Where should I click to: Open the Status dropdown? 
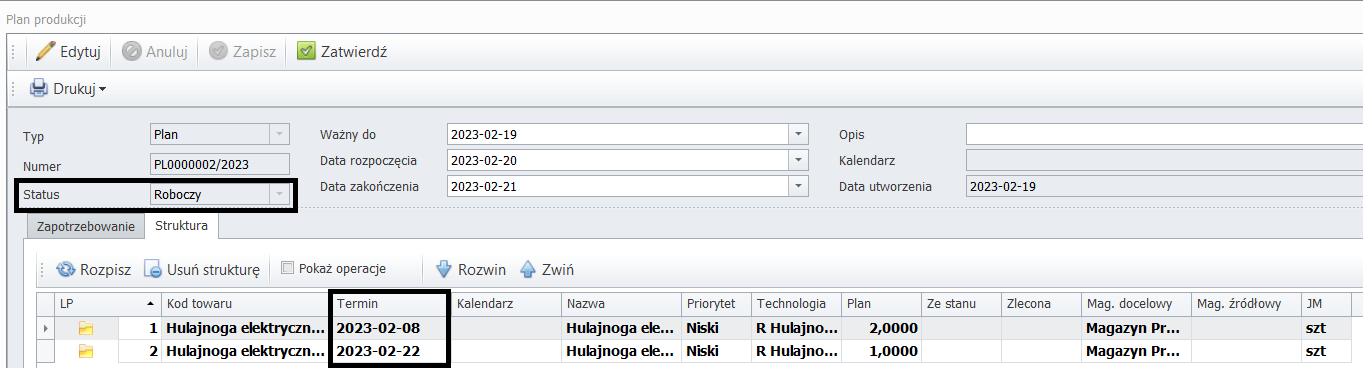click(279, 194)
